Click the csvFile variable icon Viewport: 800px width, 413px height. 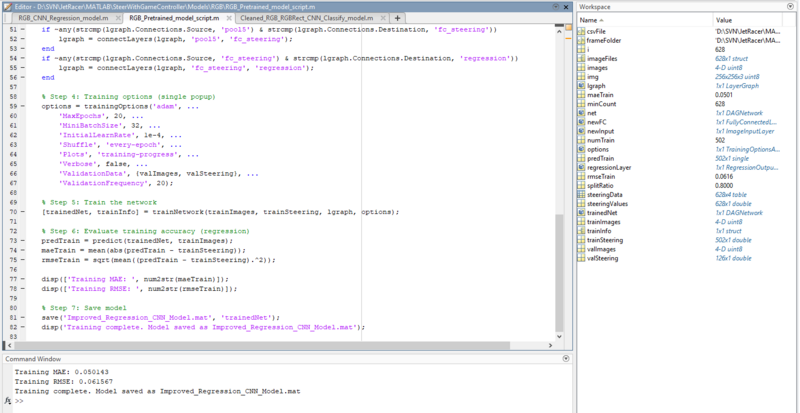click(x=583, y=30)
